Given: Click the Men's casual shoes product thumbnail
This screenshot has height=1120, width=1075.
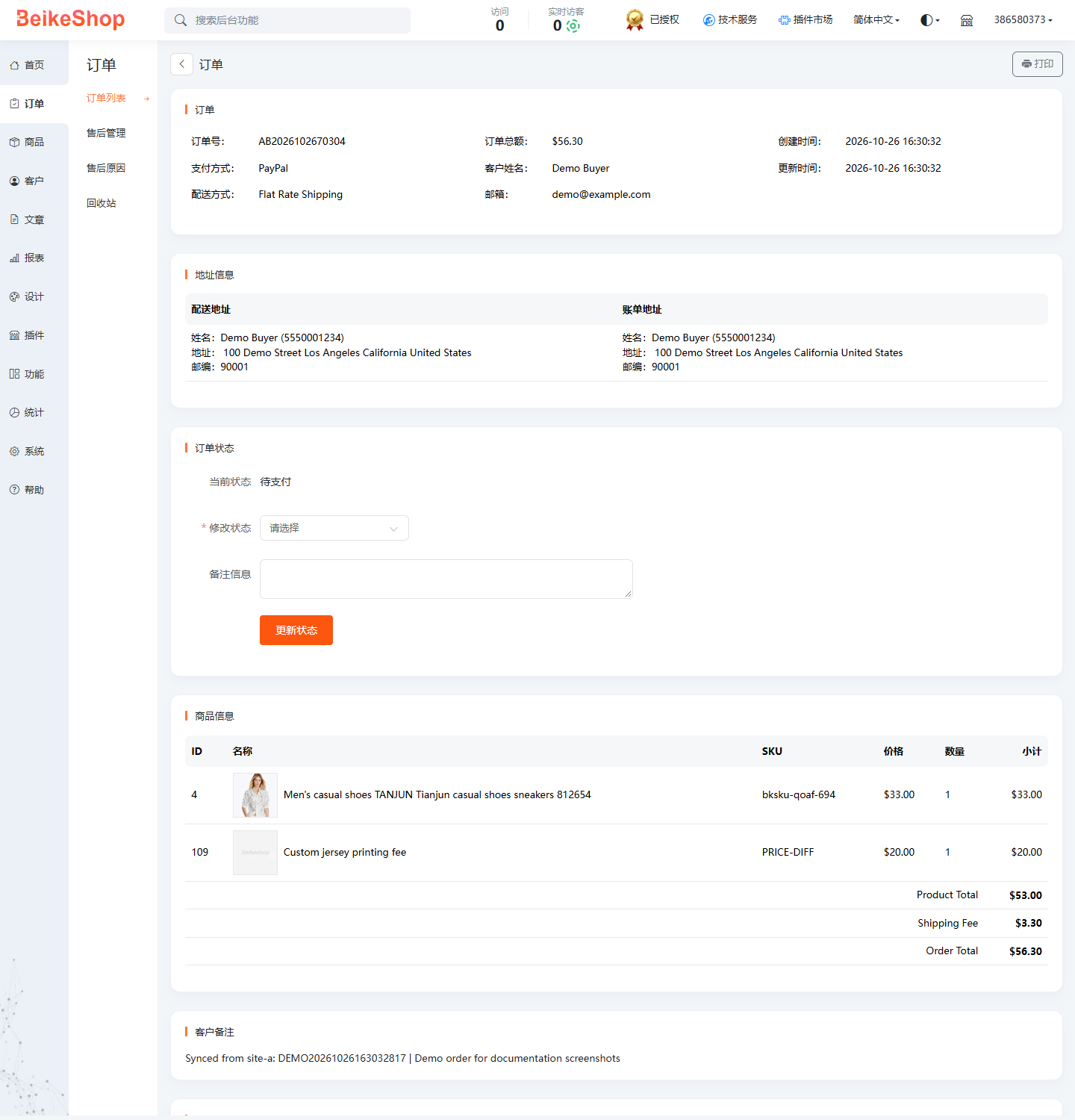Looking at the screenshot, I should click(x=255, y=795).
